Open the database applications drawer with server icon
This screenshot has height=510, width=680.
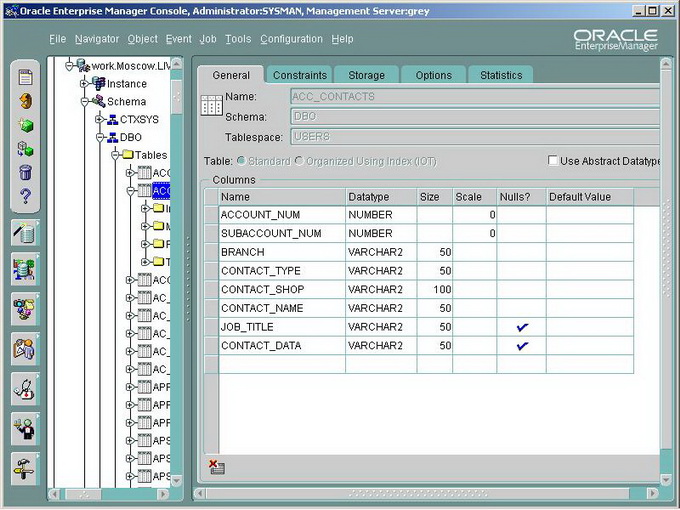tap(25, 269)
